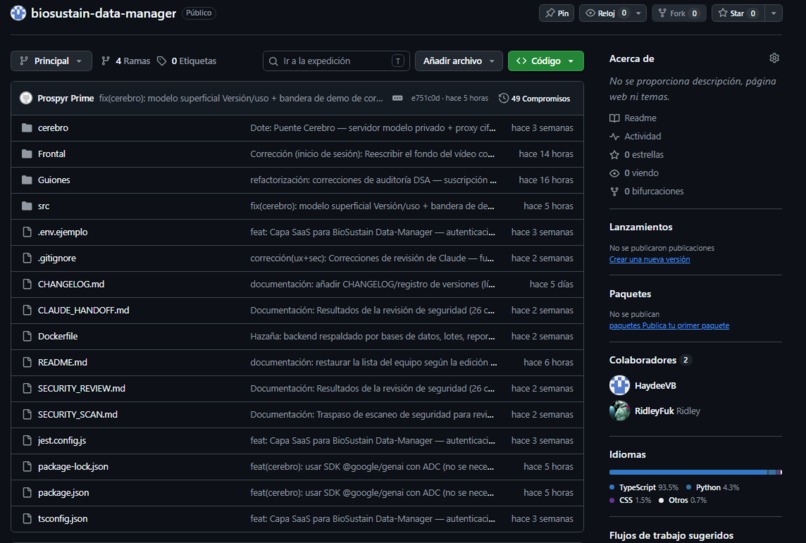Open RidleyFuk collaborator avatar

point(619,411)
